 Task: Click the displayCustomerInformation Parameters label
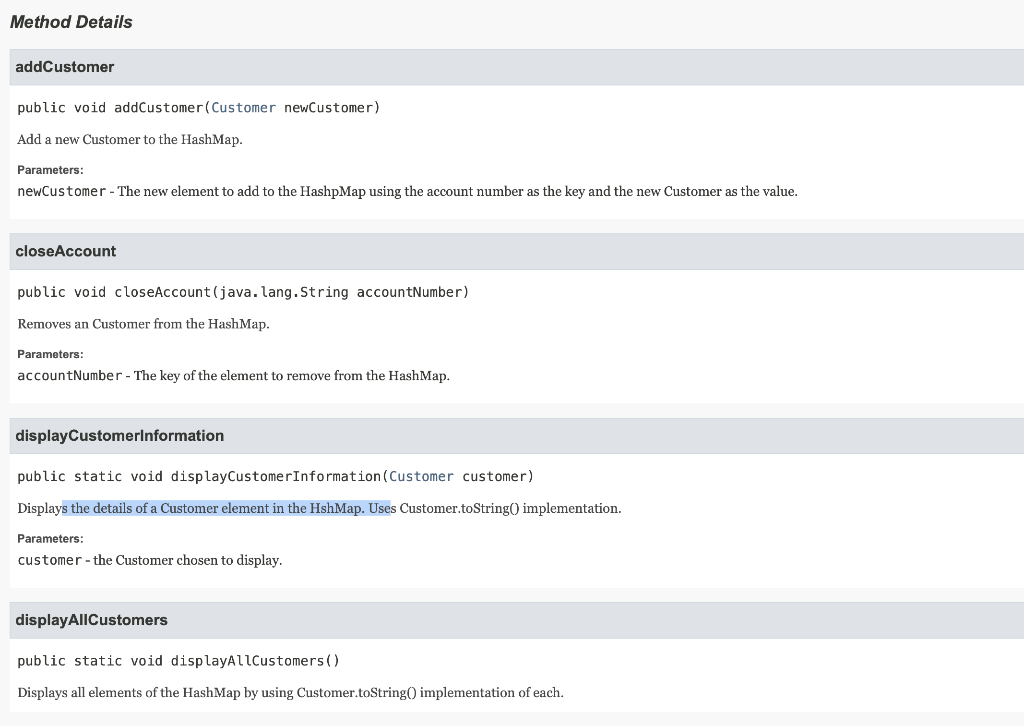50,538
